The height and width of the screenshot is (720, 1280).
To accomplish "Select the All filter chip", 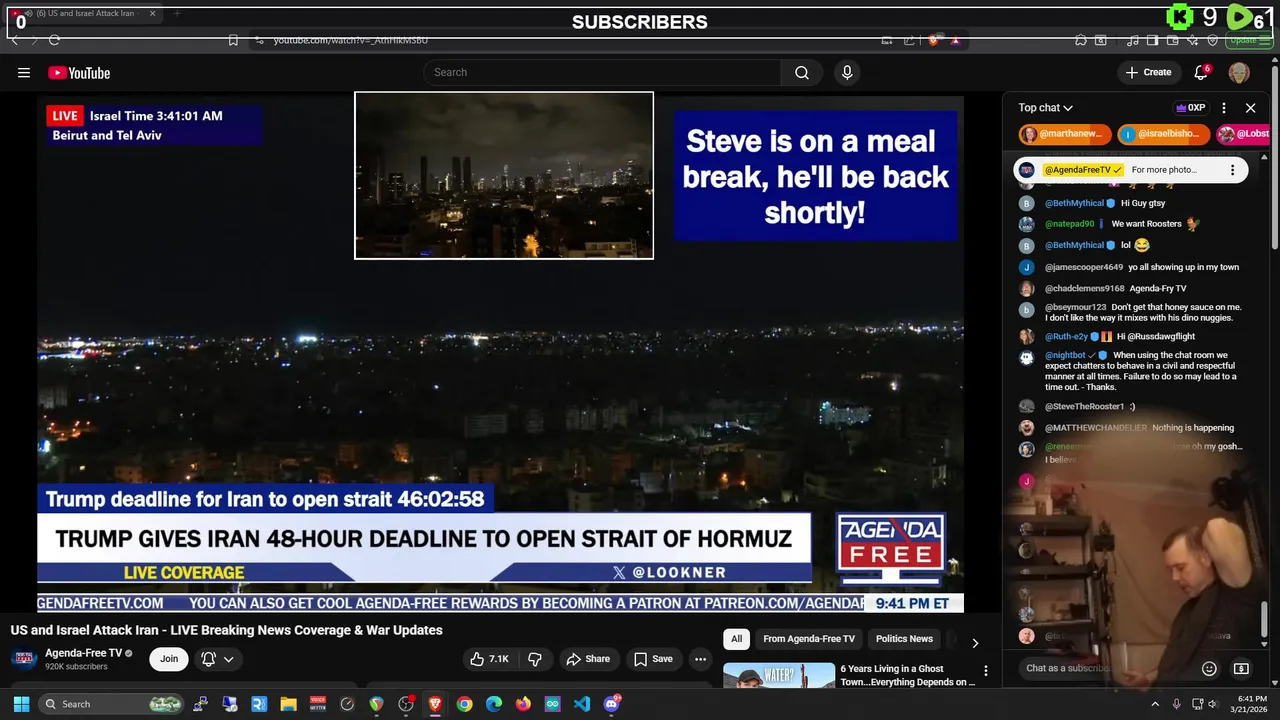I will coord(736,639).
